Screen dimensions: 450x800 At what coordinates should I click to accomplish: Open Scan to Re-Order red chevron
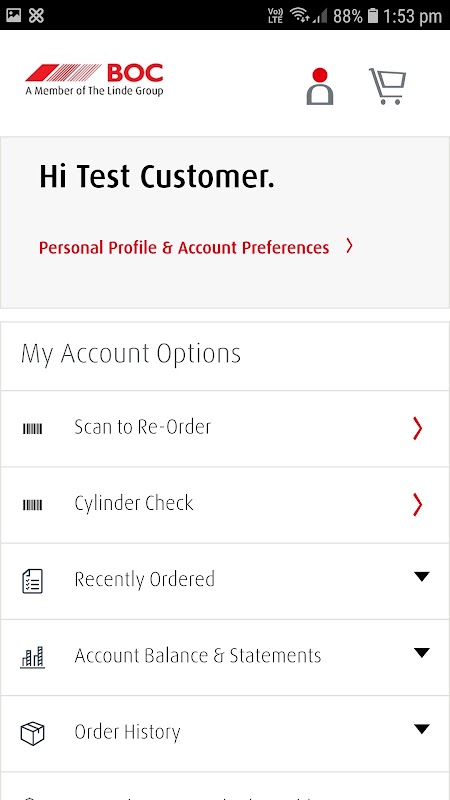click(417, 429)
